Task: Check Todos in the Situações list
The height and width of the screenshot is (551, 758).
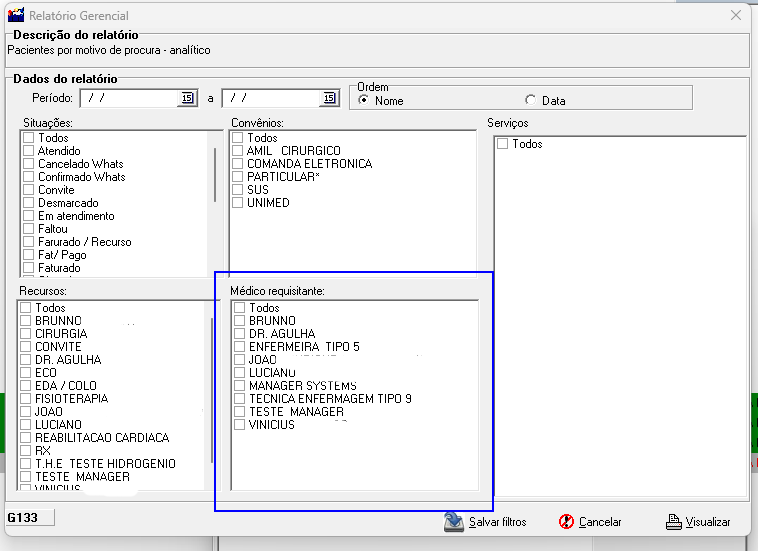Action: click(29, 138)
